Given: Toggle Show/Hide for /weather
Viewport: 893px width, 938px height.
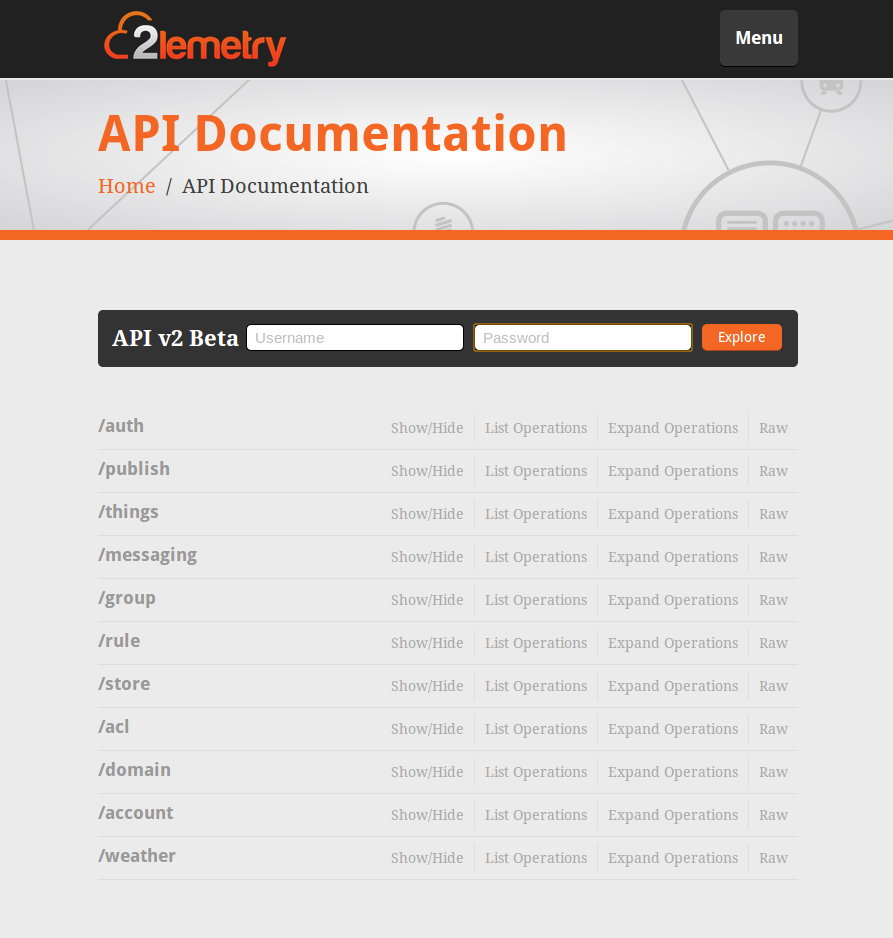Looking at the screenshot, I should (427, 858).
